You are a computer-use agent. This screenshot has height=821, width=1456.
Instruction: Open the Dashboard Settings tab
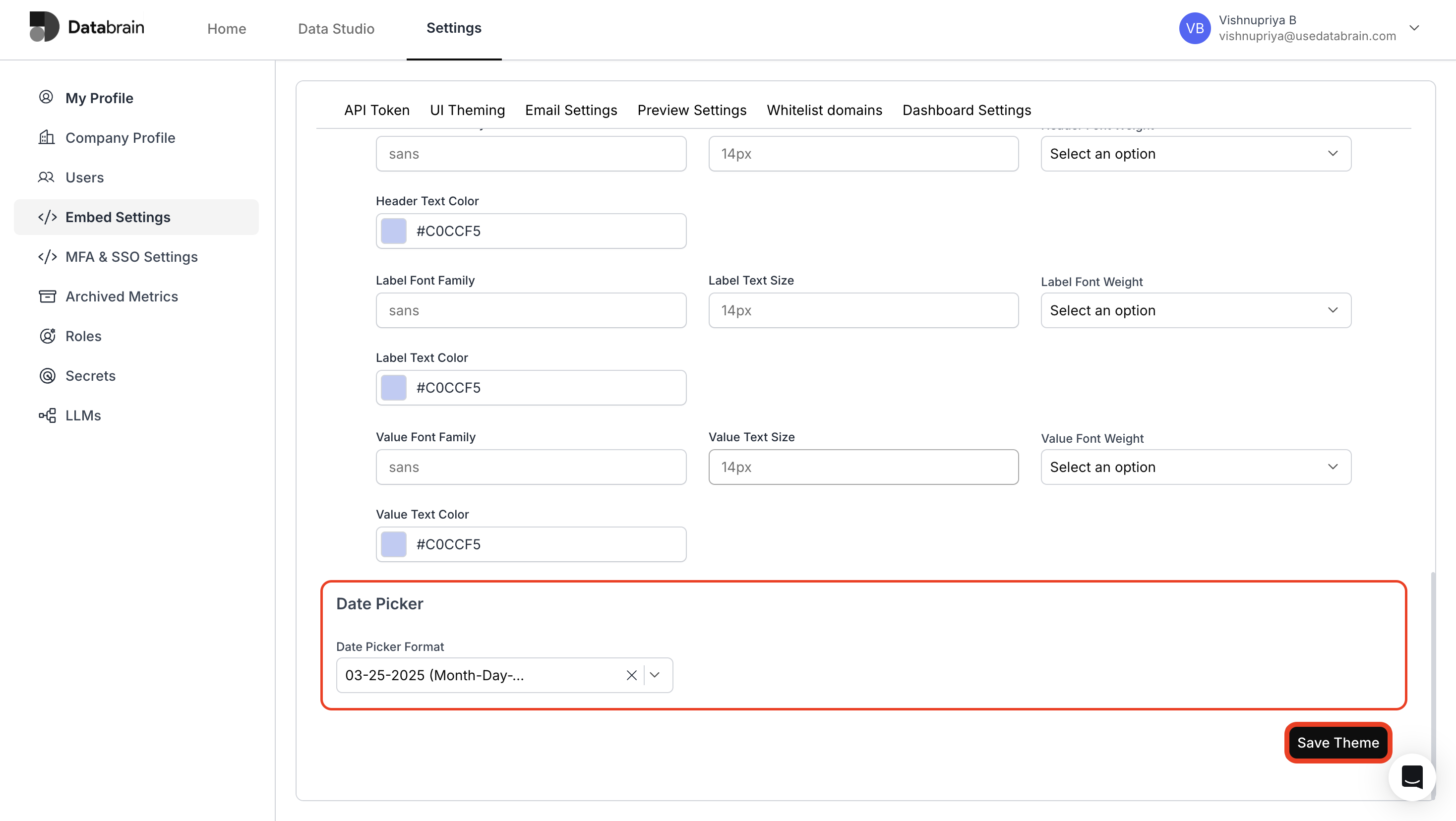tap(967, 110)
